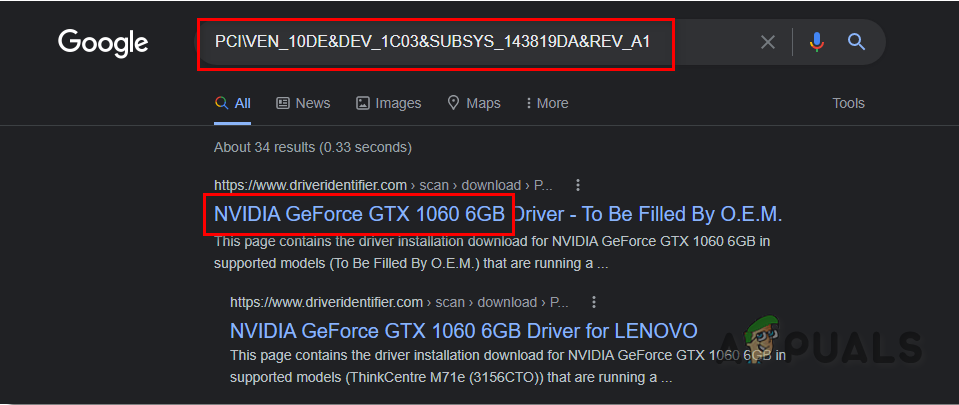Switch to the News tab
This screenshot has width=959, height=405.
point(303,103)
